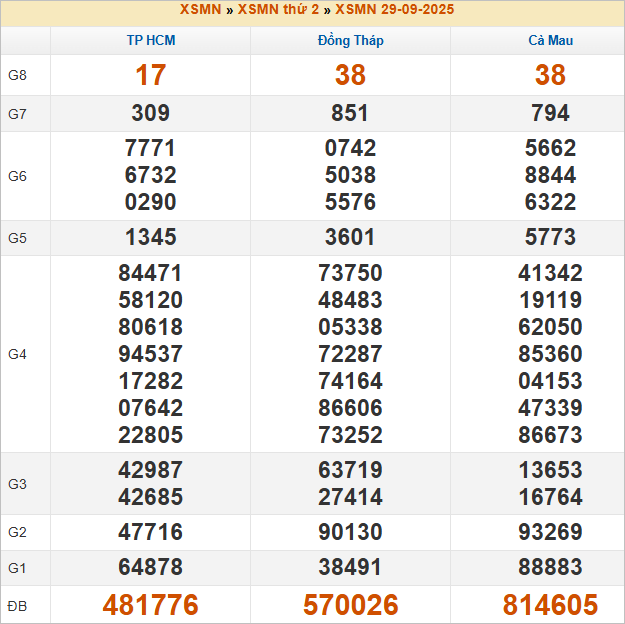This screenshot has width=625, height=624.
Task: Click Cà Mau special prize 814605
Action: (x=550, y=605)
